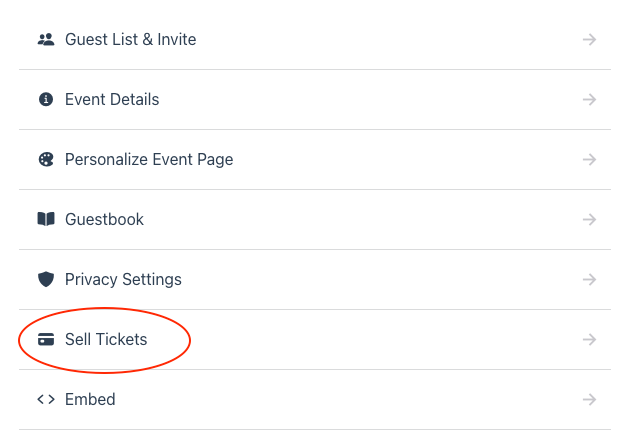
Task: Click the Guest List people icon
Action: (45, 40)
